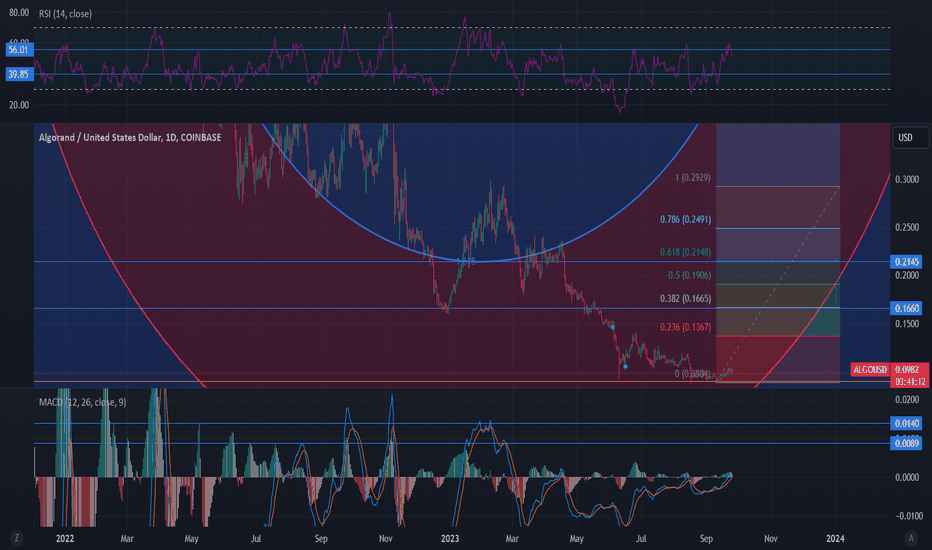
Task: Open the USD currency selector
Action: point(910,137)
